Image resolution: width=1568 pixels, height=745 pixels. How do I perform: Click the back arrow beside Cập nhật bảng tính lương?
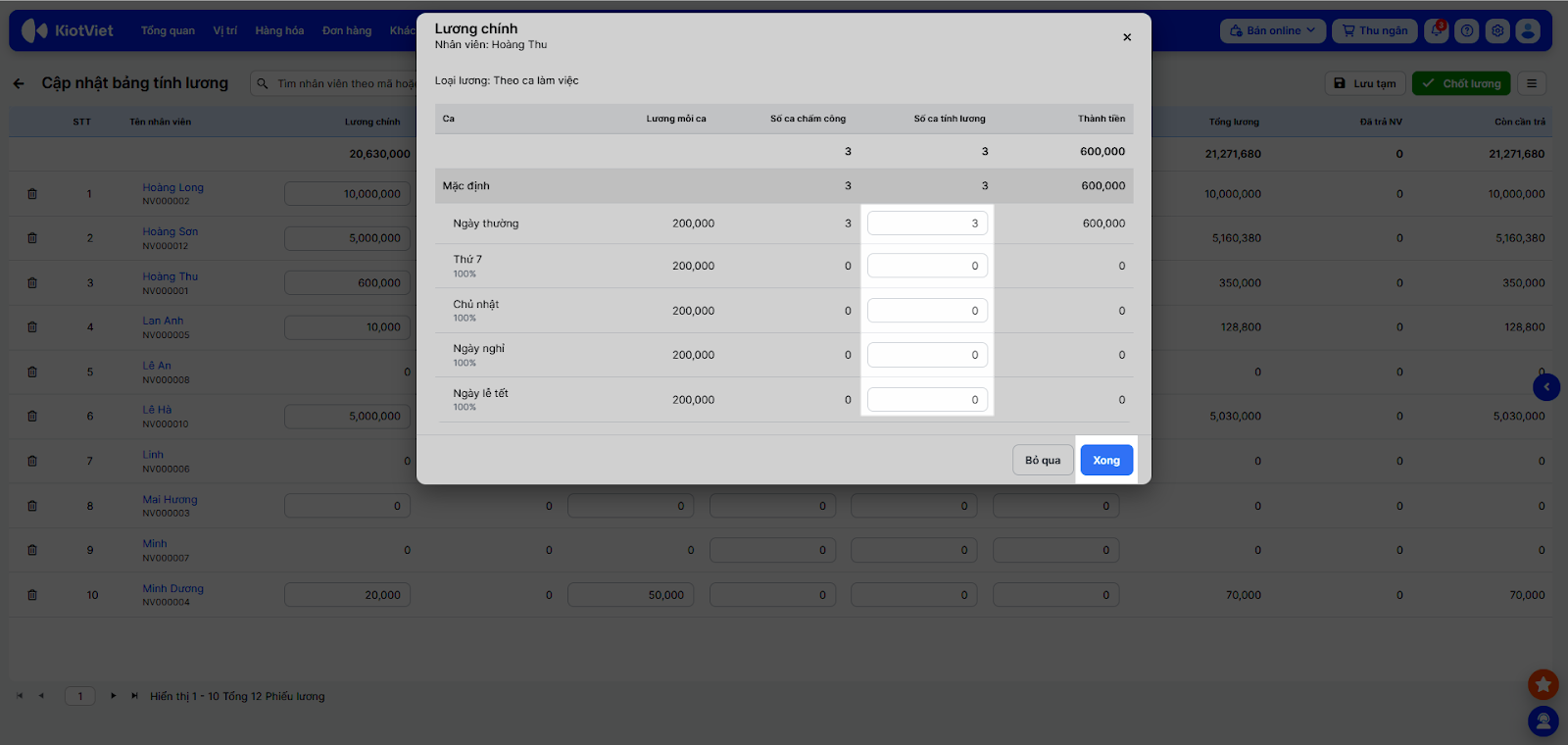click(x=19, y=83)
